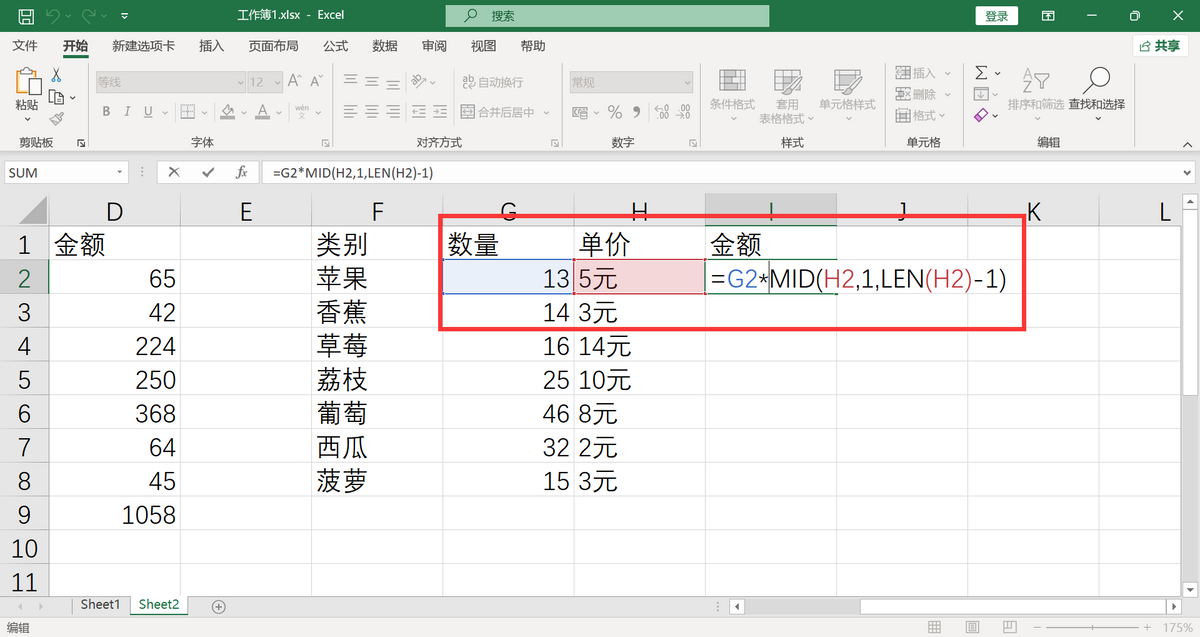The width and height of the screenshot is (1200, 637).
Task: Switch to Sheet1 worksheet tab
Action: pos(100,605)
